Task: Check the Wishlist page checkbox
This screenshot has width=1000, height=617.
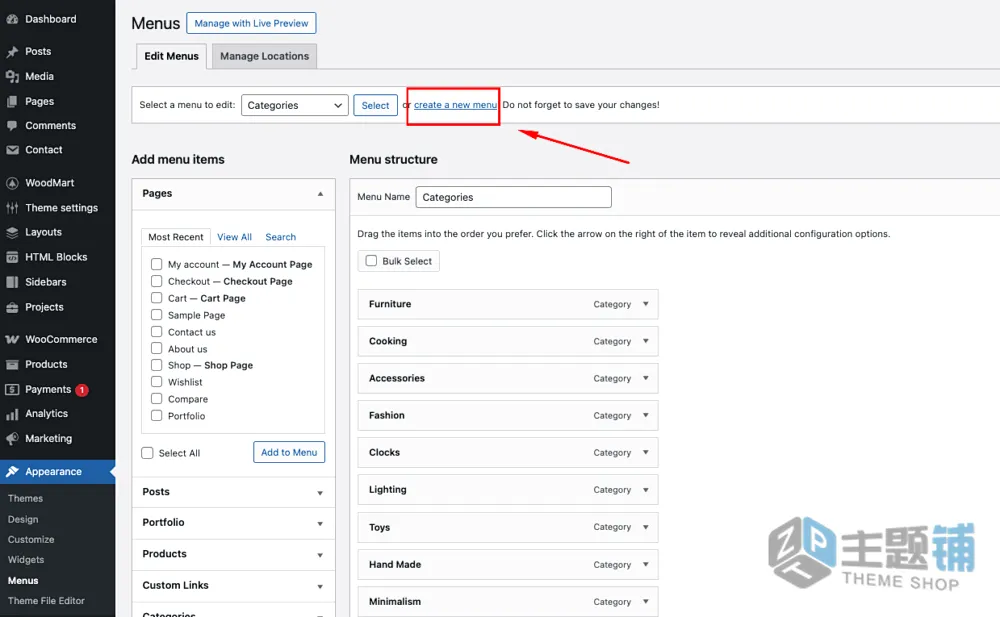Action: click(x=156, y=382)
